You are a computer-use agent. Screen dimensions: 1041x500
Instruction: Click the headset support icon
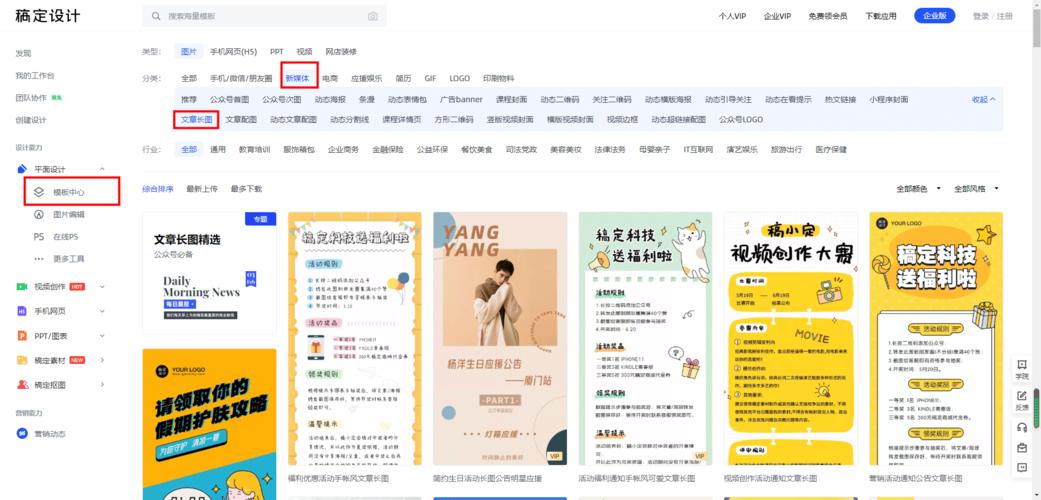(1022, 428)
